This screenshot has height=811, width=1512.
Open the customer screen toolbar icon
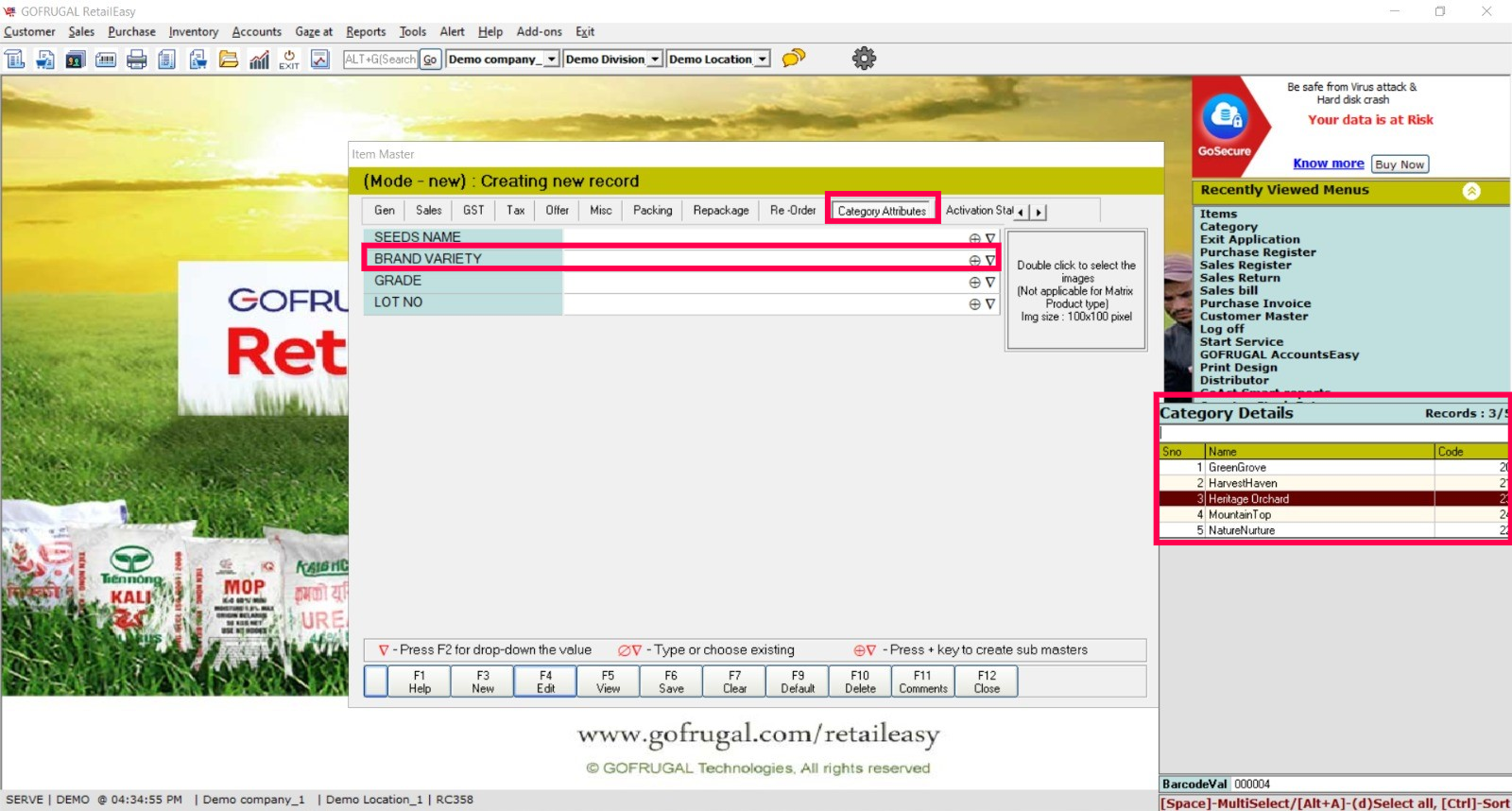coord(76,60)
